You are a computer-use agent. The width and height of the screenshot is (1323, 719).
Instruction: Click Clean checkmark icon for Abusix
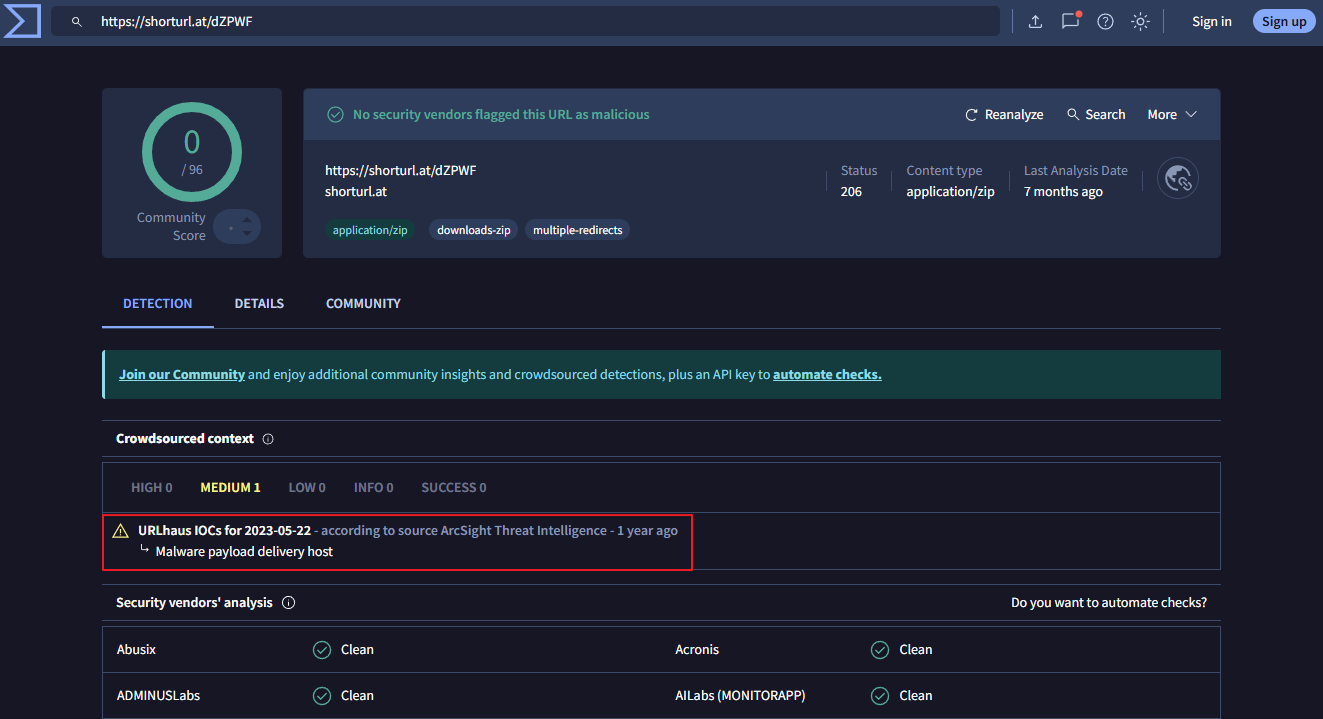click(322, 650)
